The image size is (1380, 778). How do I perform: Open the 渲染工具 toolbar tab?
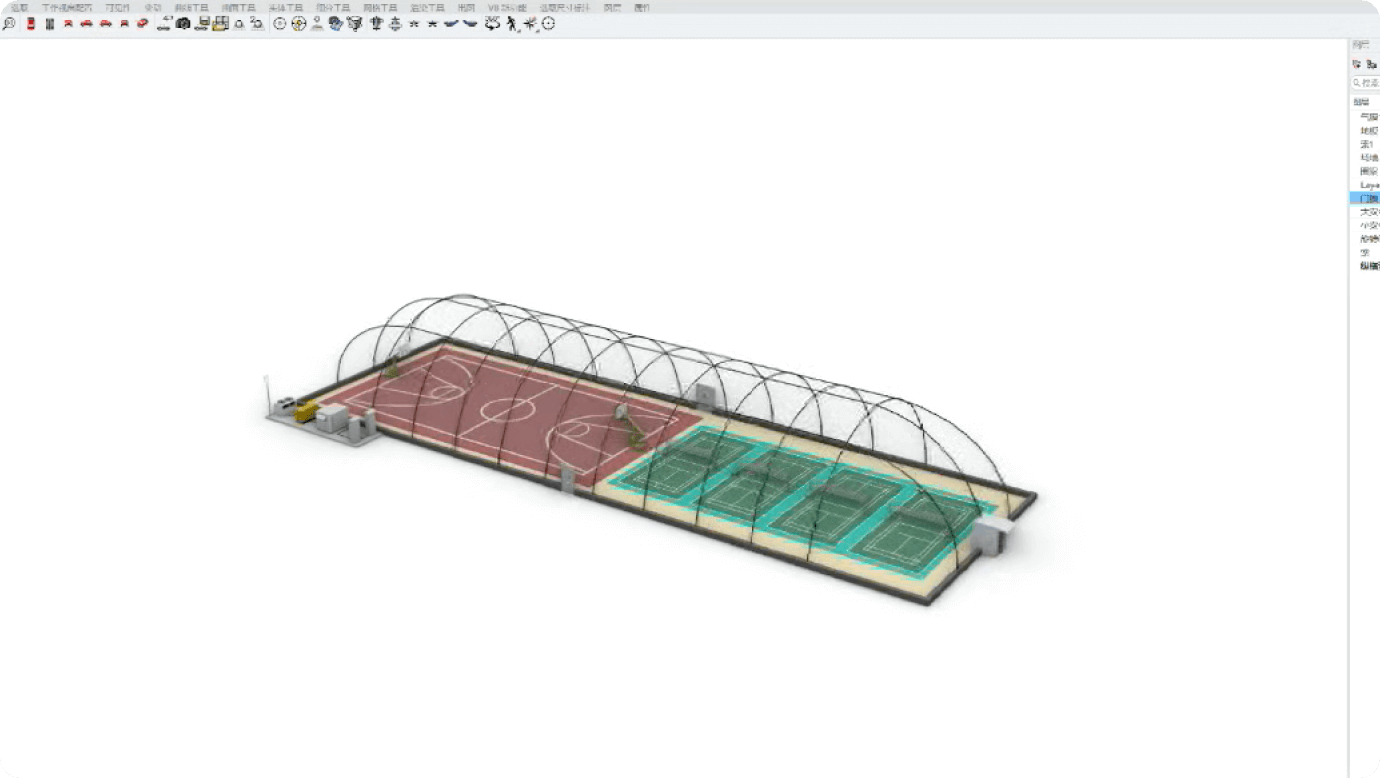point(427,7)
